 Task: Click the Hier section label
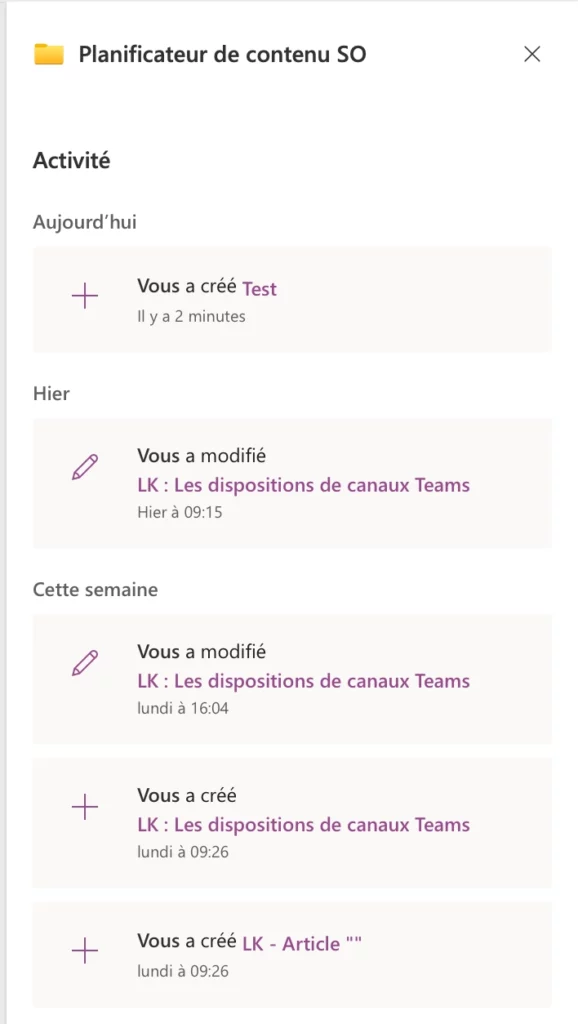point(50,393)
